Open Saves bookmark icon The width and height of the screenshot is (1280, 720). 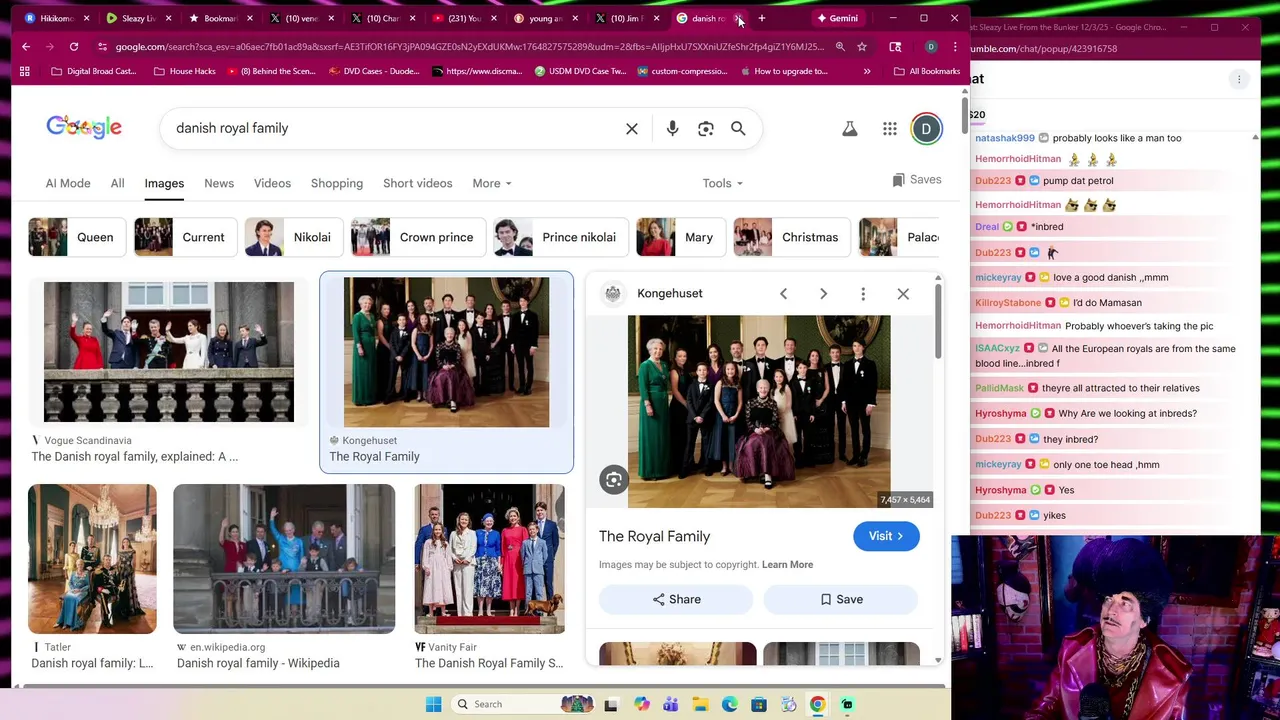[916, 180]
